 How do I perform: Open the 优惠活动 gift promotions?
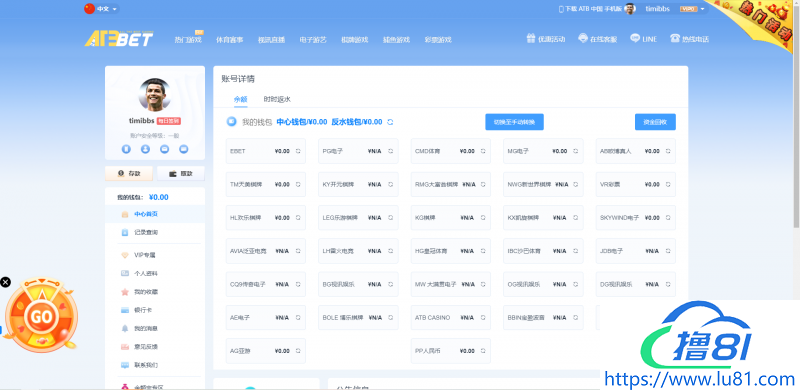pyautogui.click(x=545, y=39)
